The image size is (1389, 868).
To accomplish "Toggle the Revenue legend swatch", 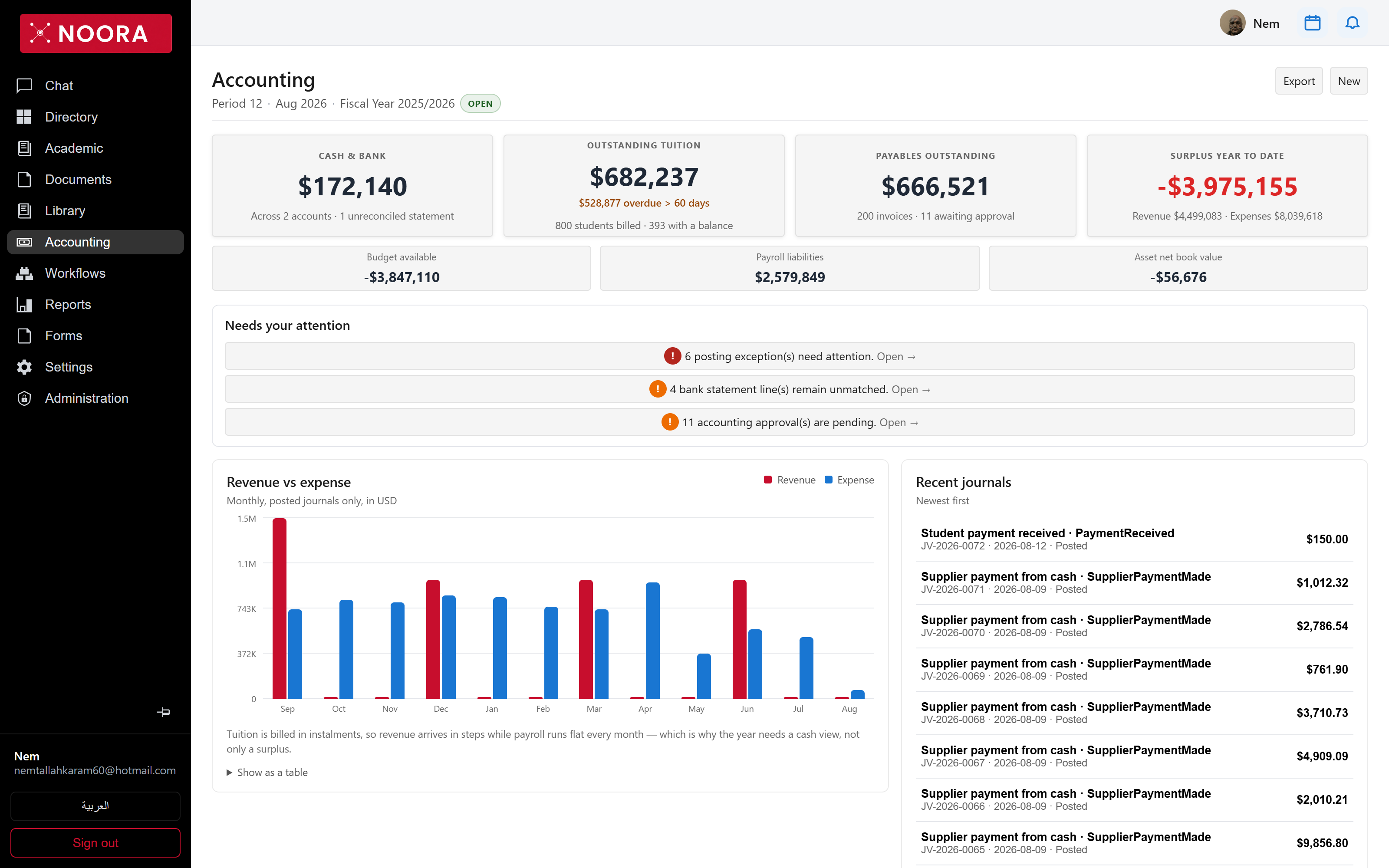I will tap(768, 480).
